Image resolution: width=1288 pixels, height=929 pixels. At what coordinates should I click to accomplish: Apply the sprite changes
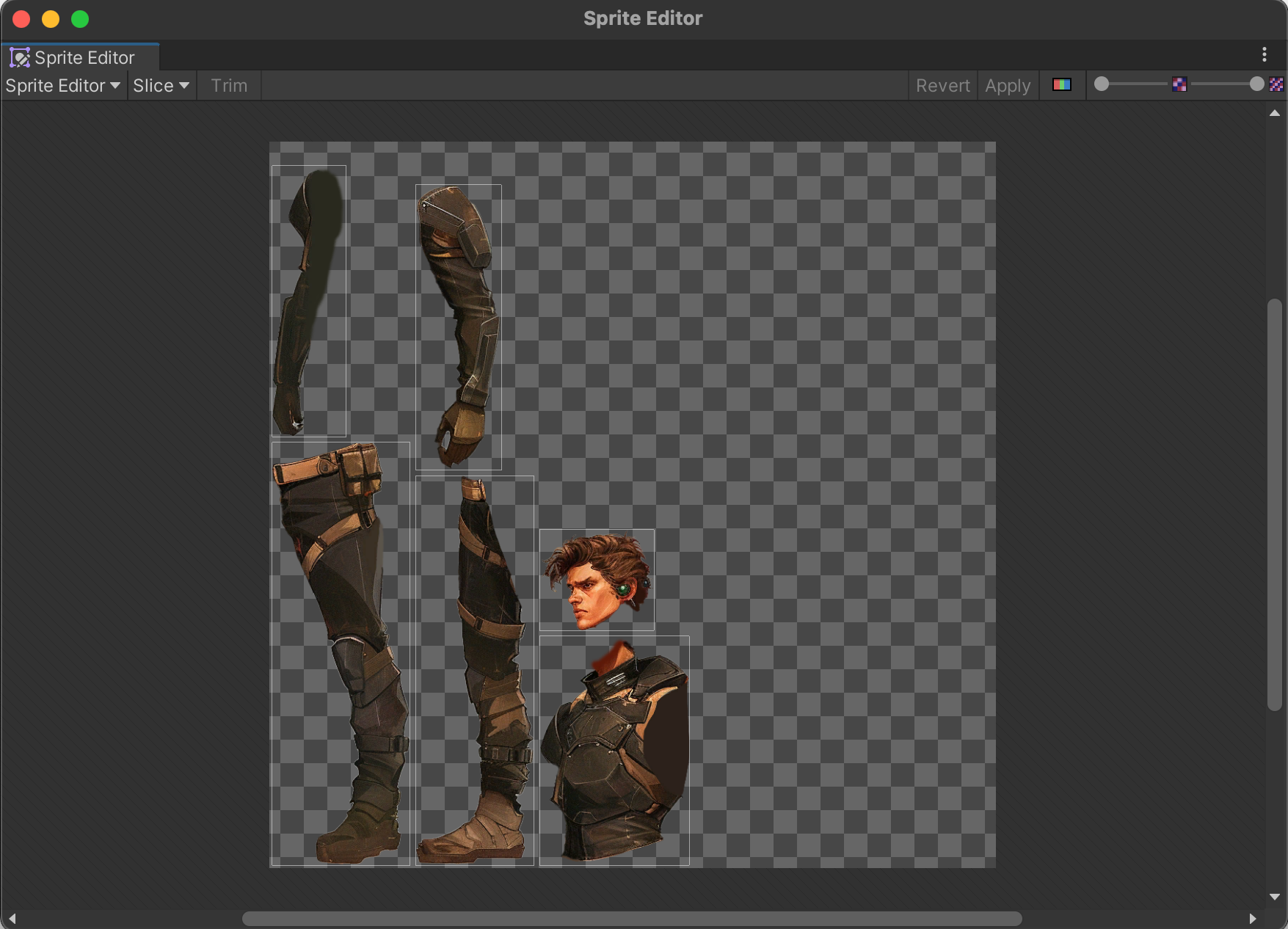pos(1008,86)
